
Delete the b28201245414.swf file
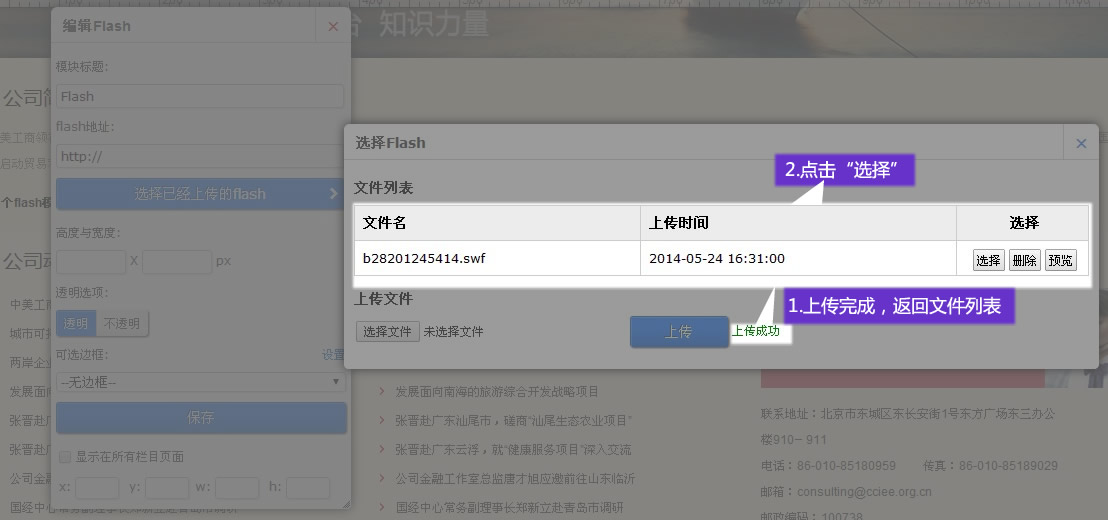coord(1024,260)
